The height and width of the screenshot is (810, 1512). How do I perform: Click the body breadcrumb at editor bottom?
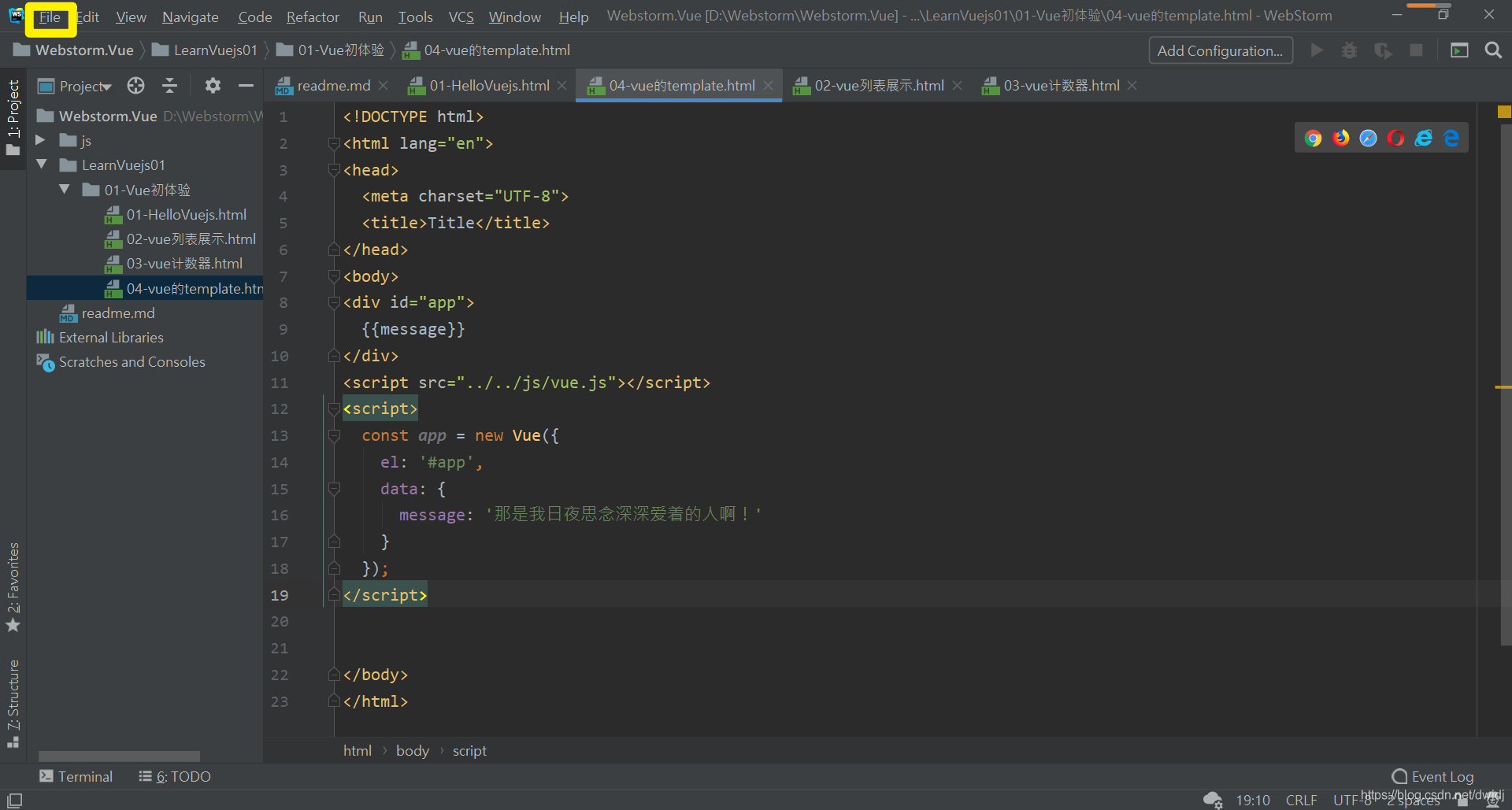click(413, 751)
